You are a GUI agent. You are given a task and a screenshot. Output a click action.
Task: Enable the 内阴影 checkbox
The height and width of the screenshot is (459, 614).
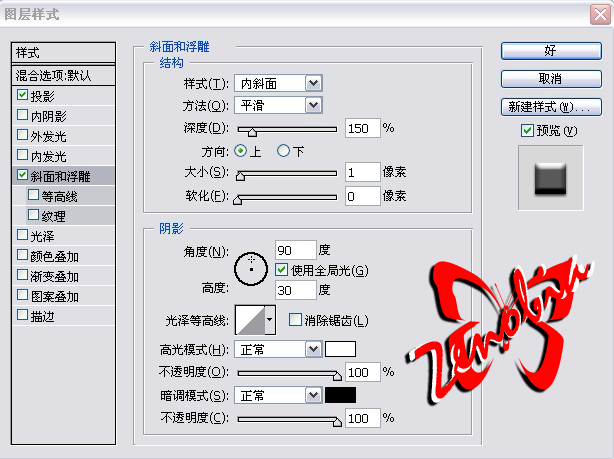click(22, 115)
